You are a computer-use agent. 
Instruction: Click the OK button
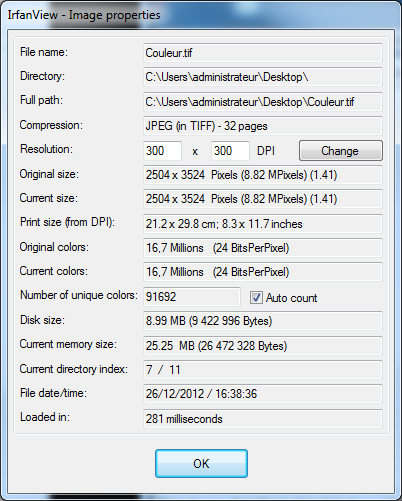pos(201,463)
